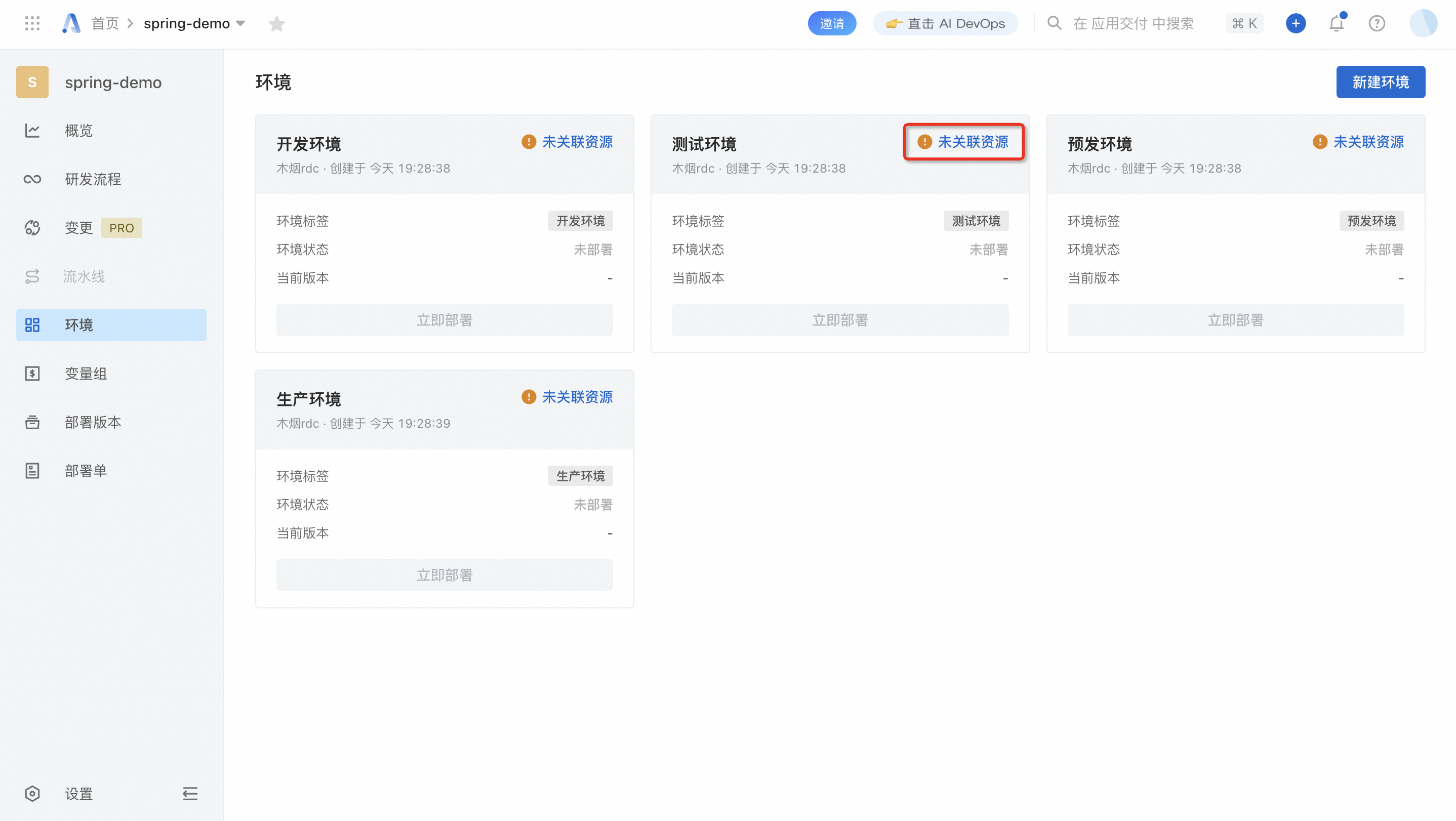The width and height of the screenshot is (1456, 821).
Task: Open the 变更 menu item
Action: tap(111, 228)
